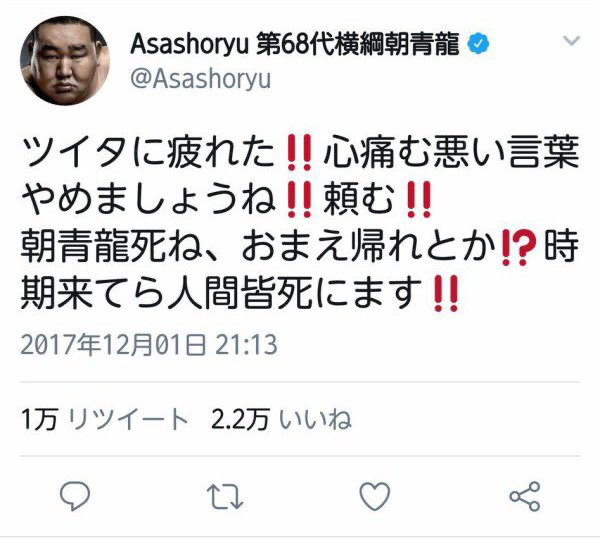
Task: Click the blue verified badge
Action: point(478,44)
